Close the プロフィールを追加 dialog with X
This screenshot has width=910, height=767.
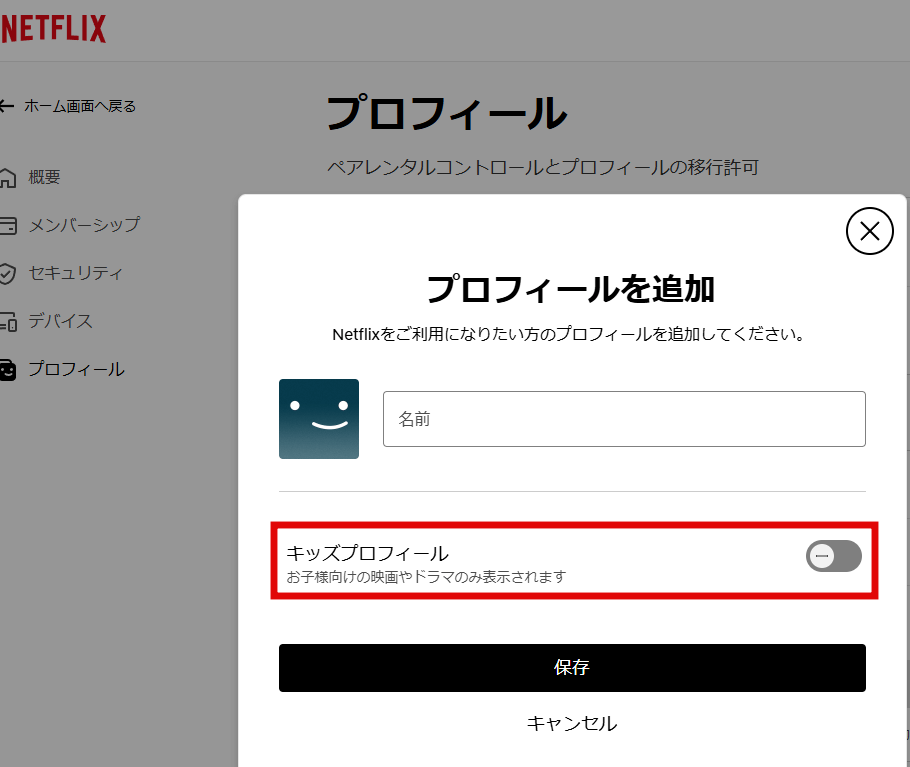(869, 232)
